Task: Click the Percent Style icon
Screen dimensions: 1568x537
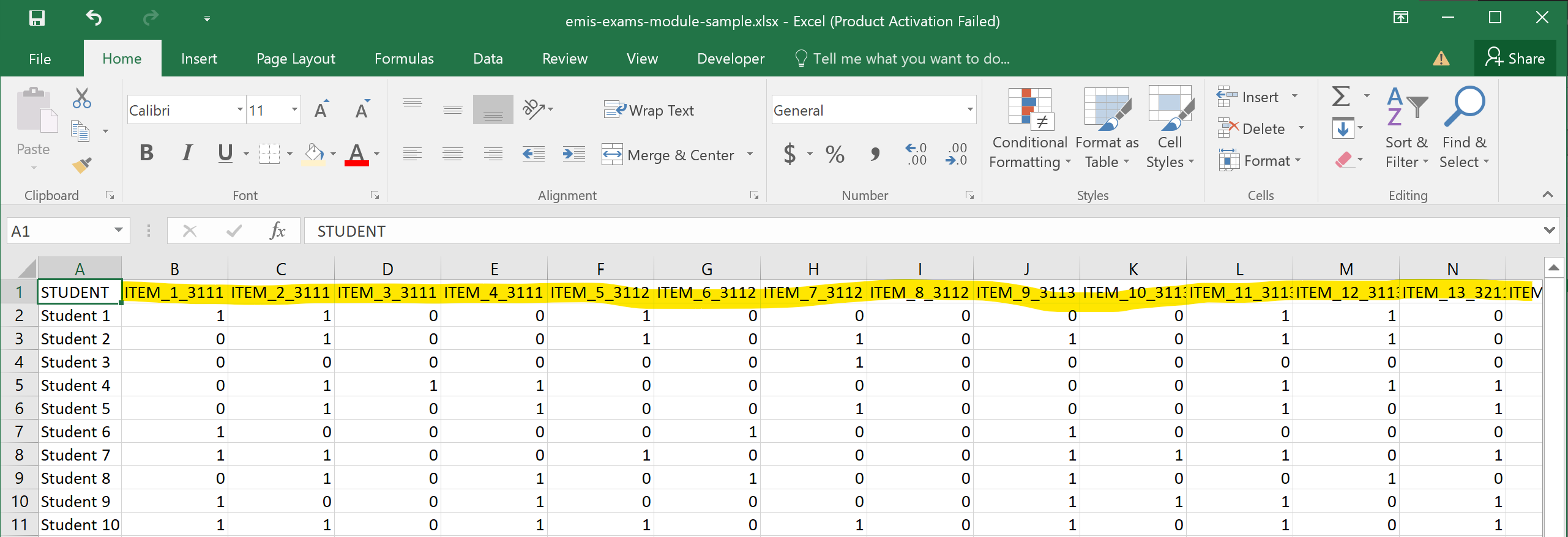Action: [835, 154]
